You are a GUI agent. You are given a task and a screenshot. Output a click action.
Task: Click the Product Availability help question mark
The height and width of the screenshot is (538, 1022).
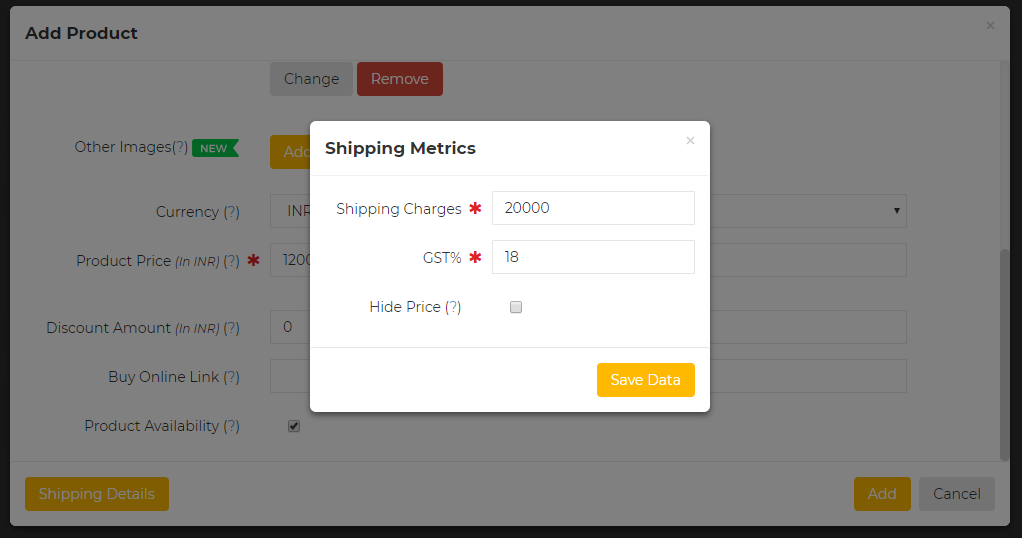pos(231,426)
